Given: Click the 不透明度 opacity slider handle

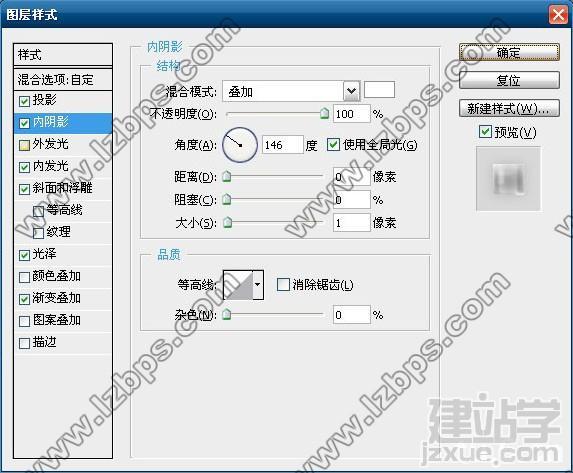Looking at the screenshot, I should [324, 114].
